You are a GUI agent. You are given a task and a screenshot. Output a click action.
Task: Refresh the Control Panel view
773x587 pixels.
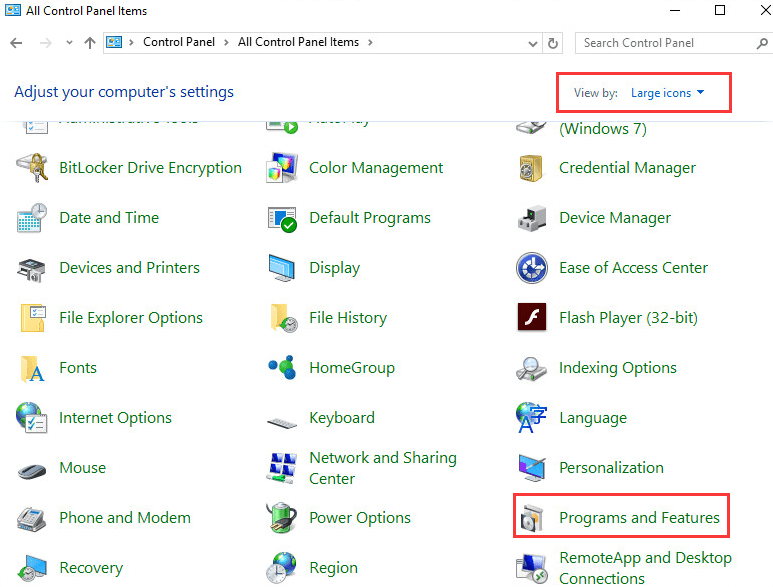point(554,43)
